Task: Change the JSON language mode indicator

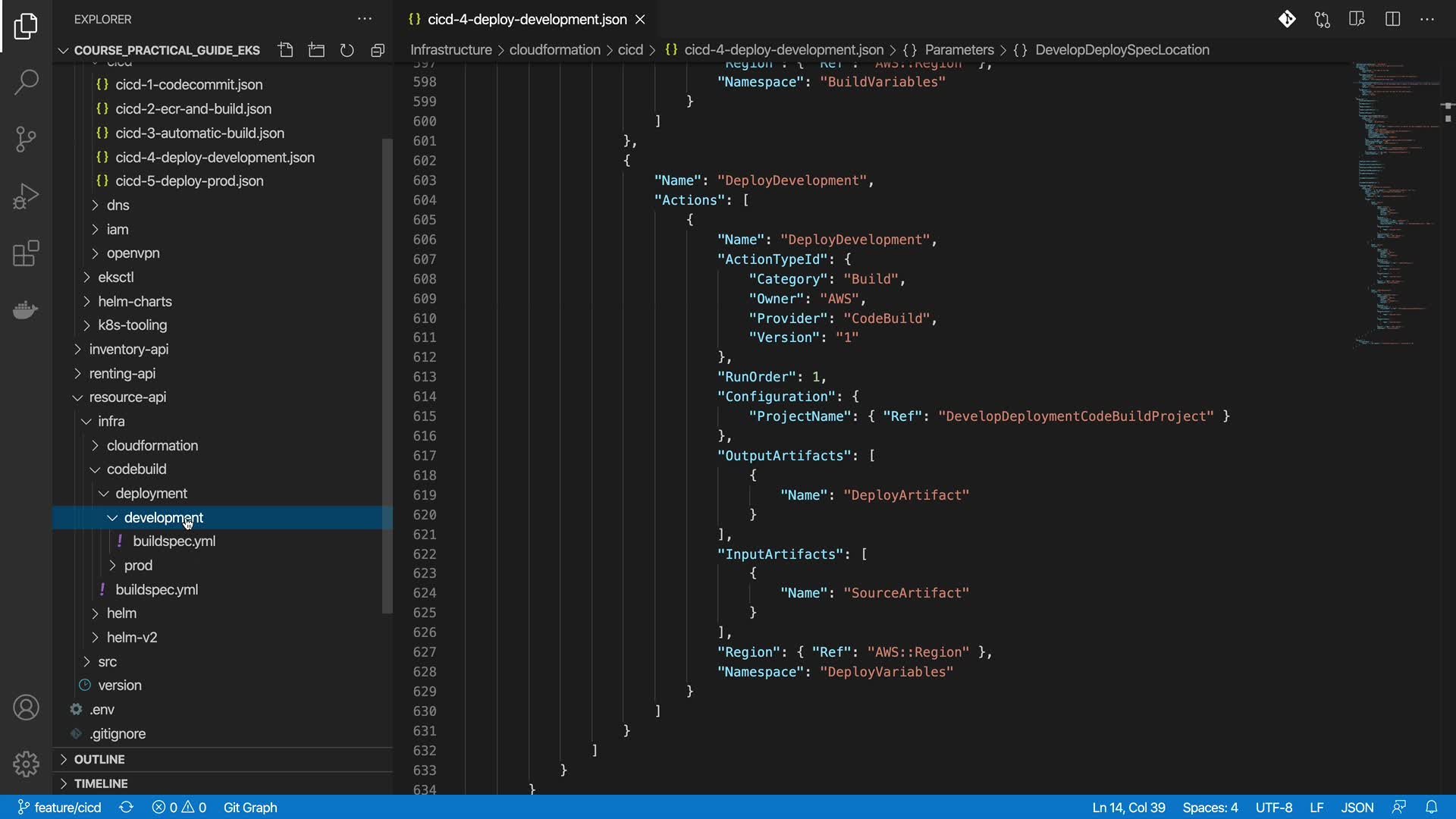Action: (x=1357, y=808)
